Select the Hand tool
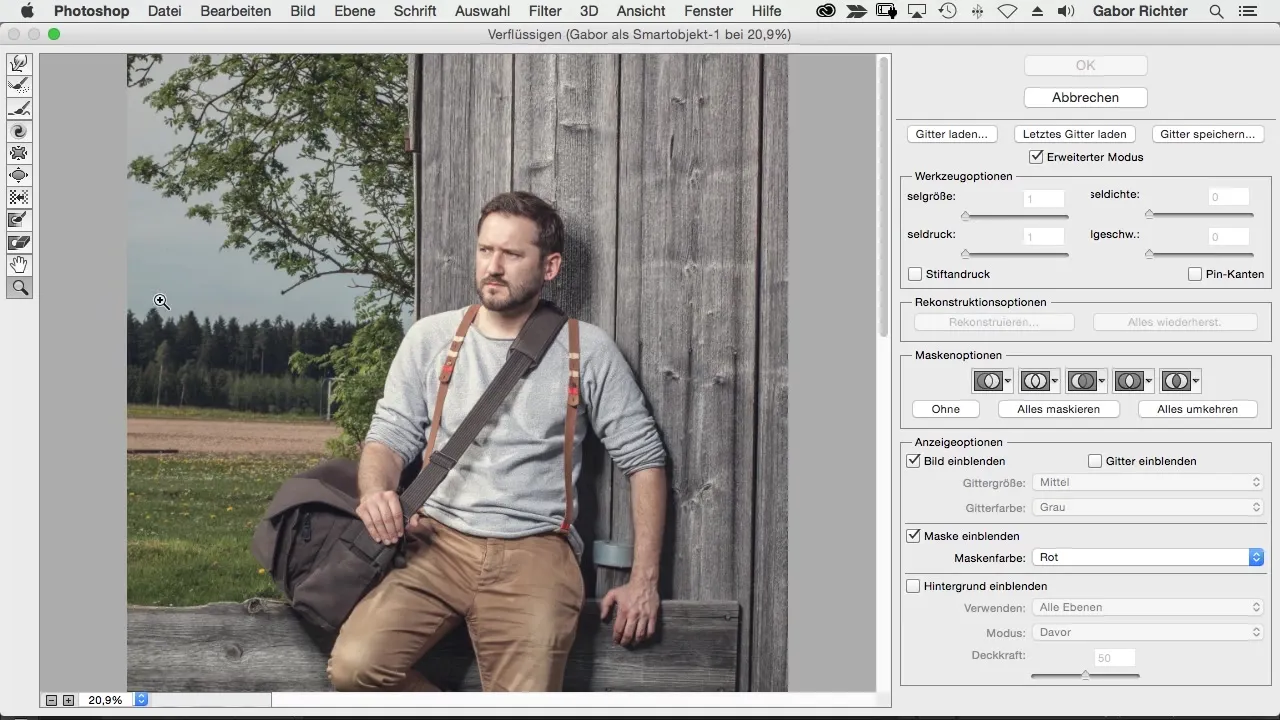1280x720 pixels. tap(19, 265)
